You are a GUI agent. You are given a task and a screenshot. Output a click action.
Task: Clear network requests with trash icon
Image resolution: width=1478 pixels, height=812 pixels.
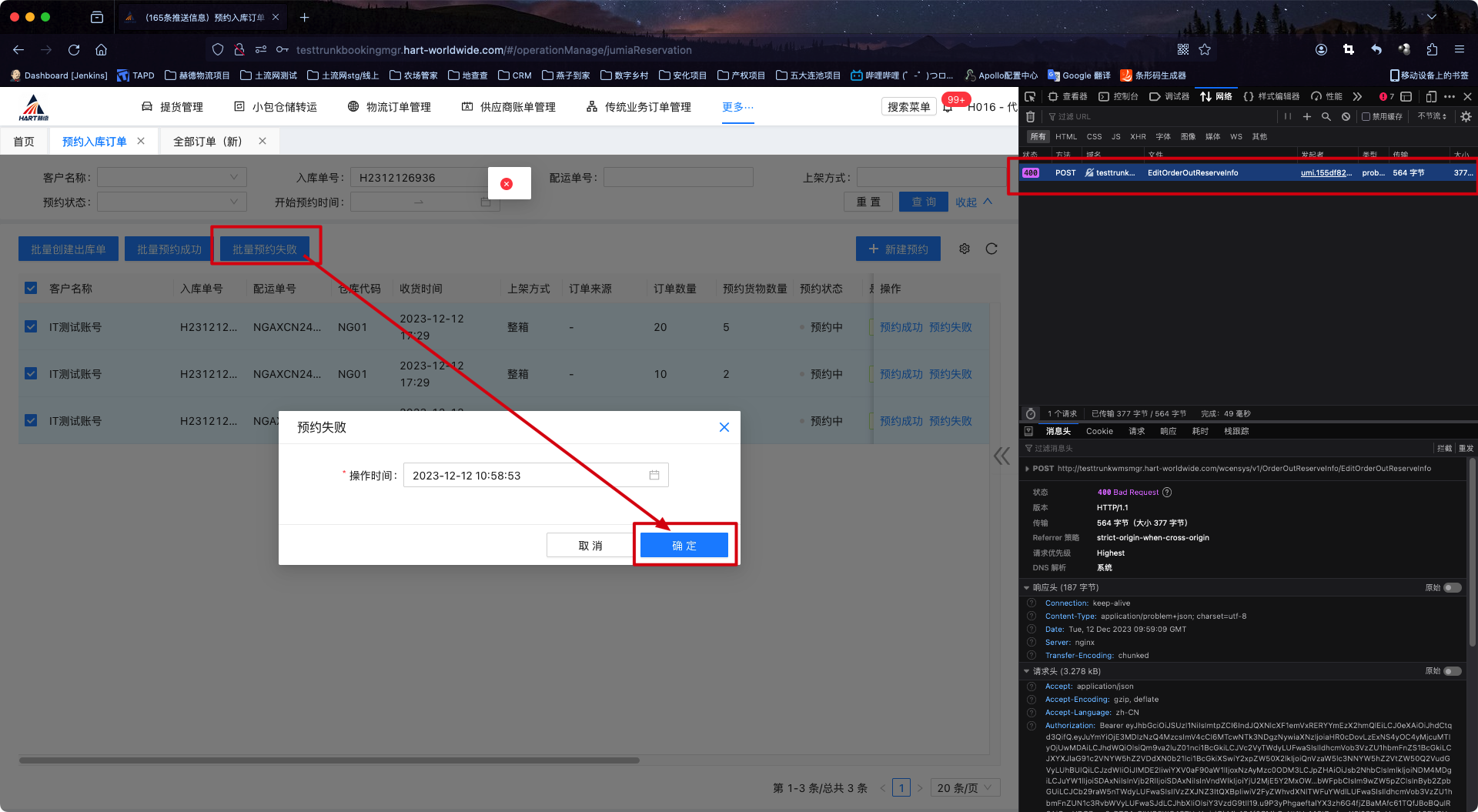click(x=1030, y=117)
